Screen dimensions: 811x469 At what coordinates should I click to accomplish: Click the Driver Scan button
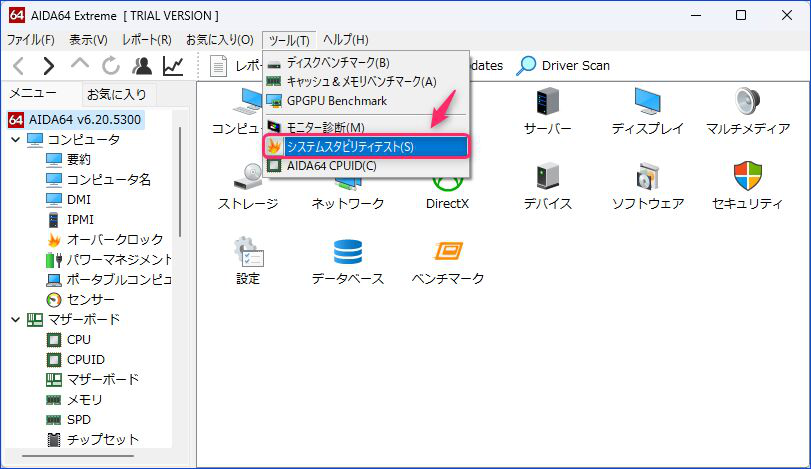click(563, 66)
